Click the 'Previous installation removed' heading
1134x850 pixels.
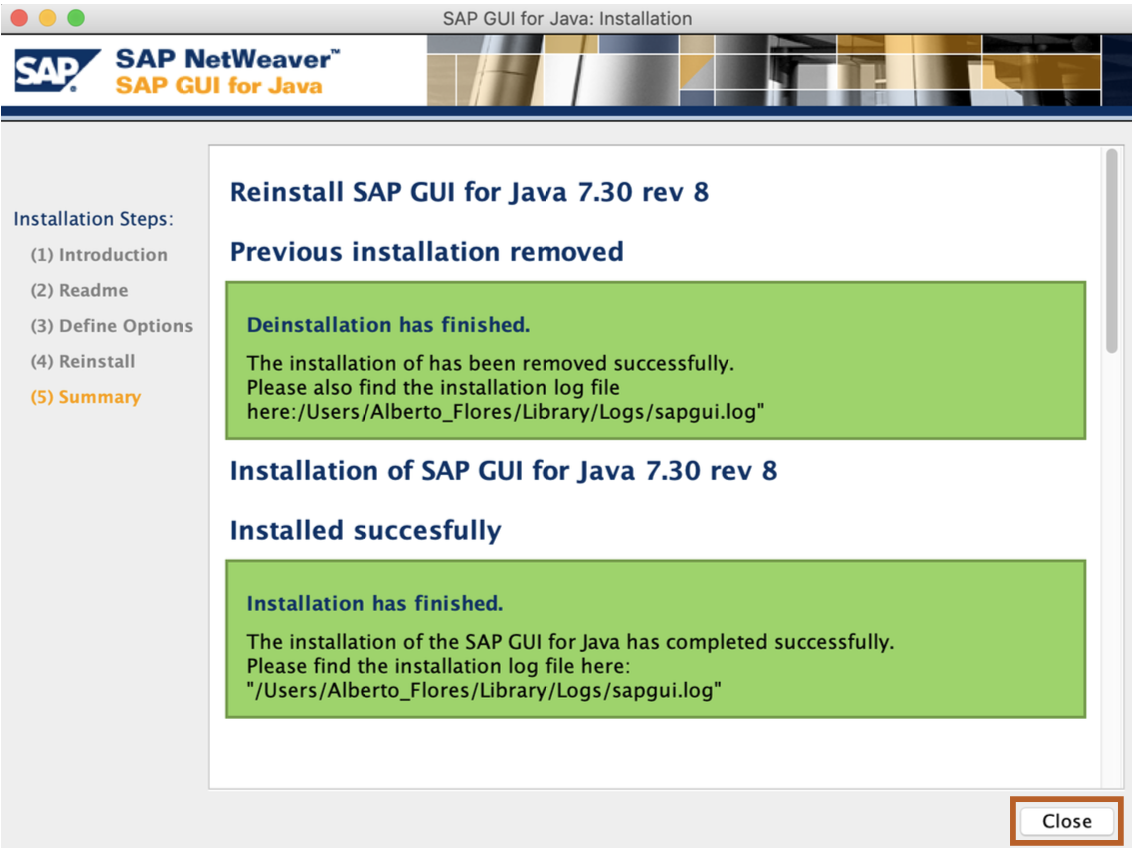pyautogui.click(x=426, y=251)
